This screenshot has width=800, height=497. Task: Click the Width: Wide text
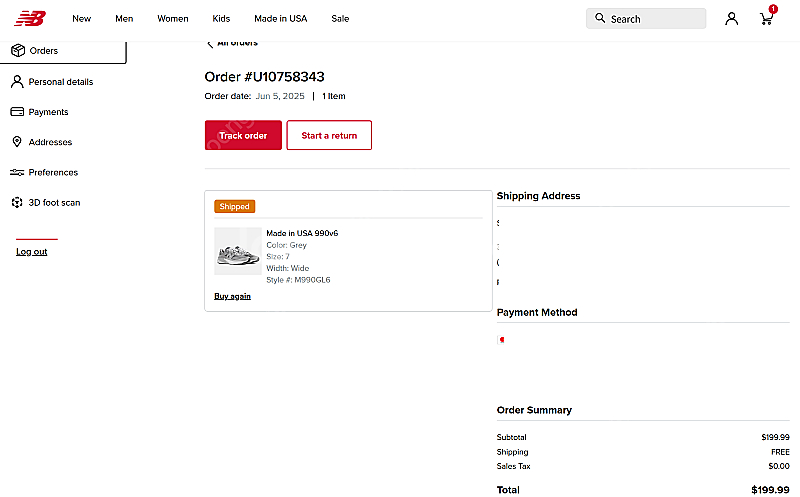coord(288,268)
